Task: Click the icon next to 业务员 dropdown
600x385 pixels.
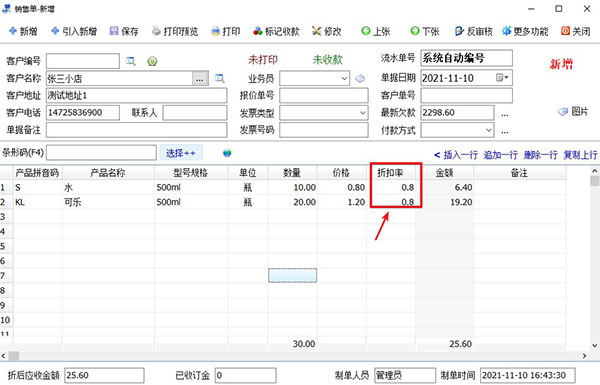Action: pyautogui.click(x=360, y=78)
